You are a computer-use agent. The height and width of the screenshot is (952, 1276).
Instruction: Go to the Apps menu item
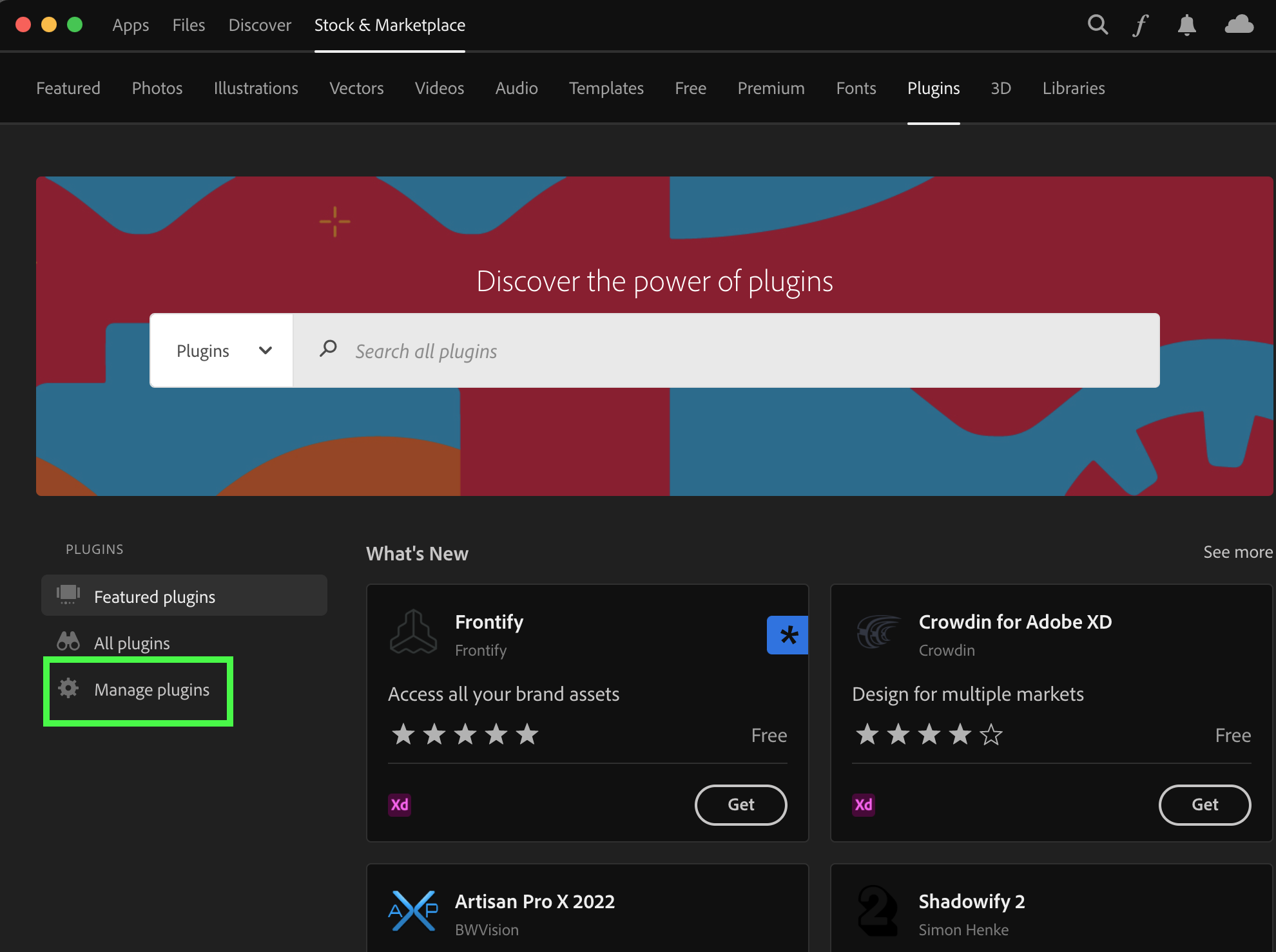[130, 25]
